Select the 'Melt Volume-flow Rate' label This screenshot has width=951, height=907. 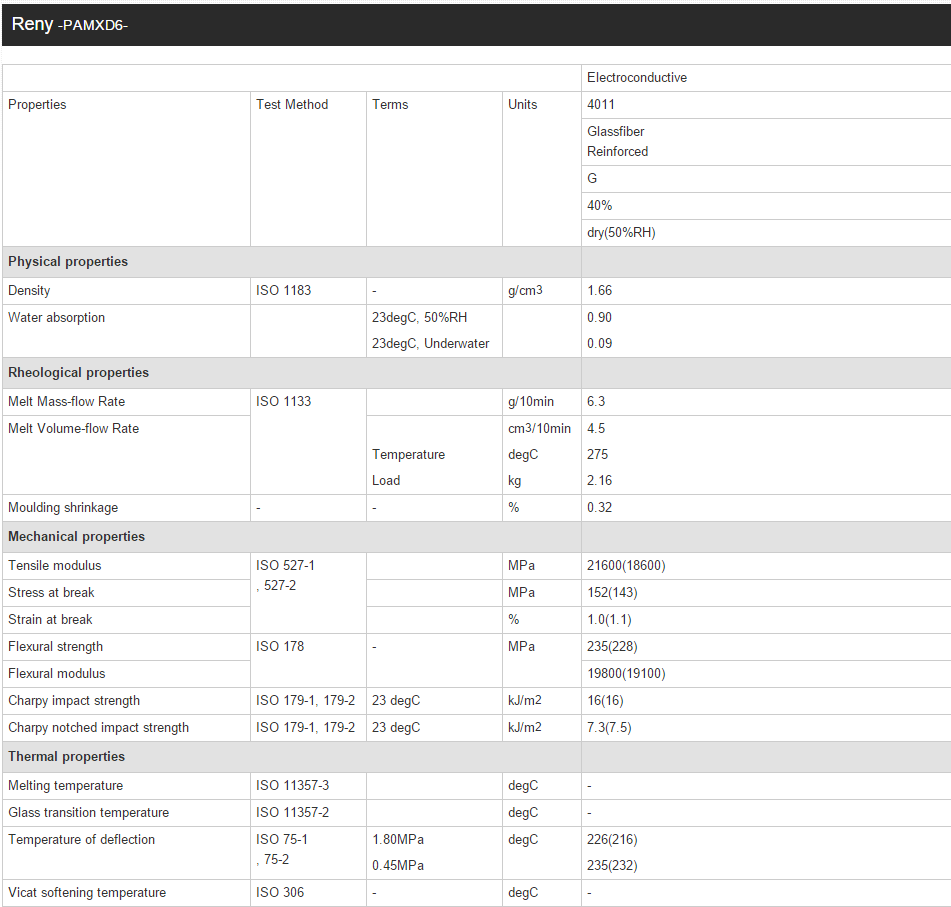73,428
